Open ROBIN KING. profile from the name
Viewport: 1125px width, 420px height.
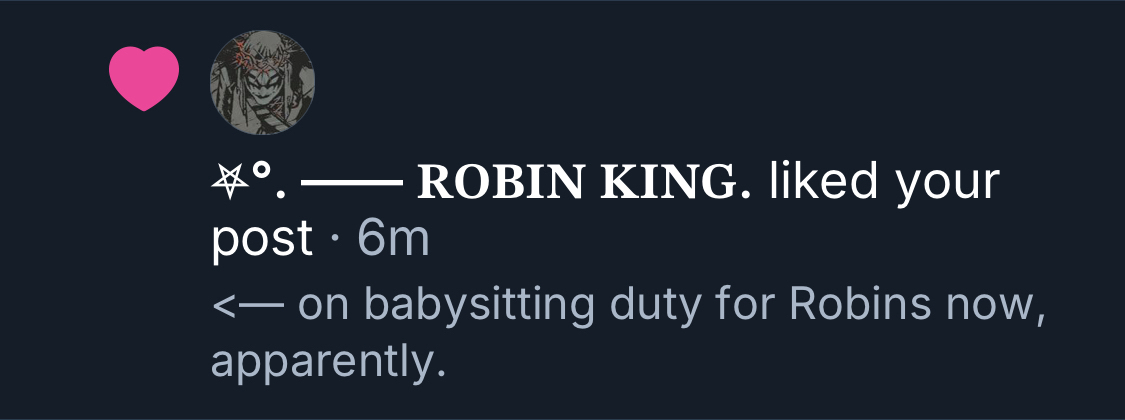(584, 183)
